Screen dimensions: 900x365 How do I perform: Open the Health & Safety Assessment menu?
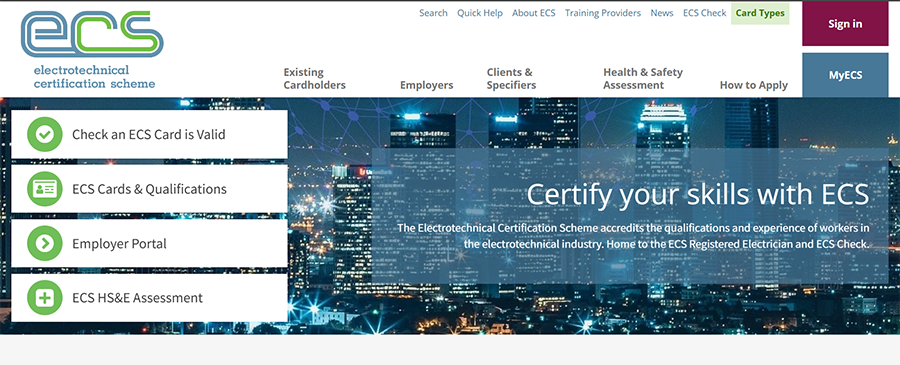point(643,79)
